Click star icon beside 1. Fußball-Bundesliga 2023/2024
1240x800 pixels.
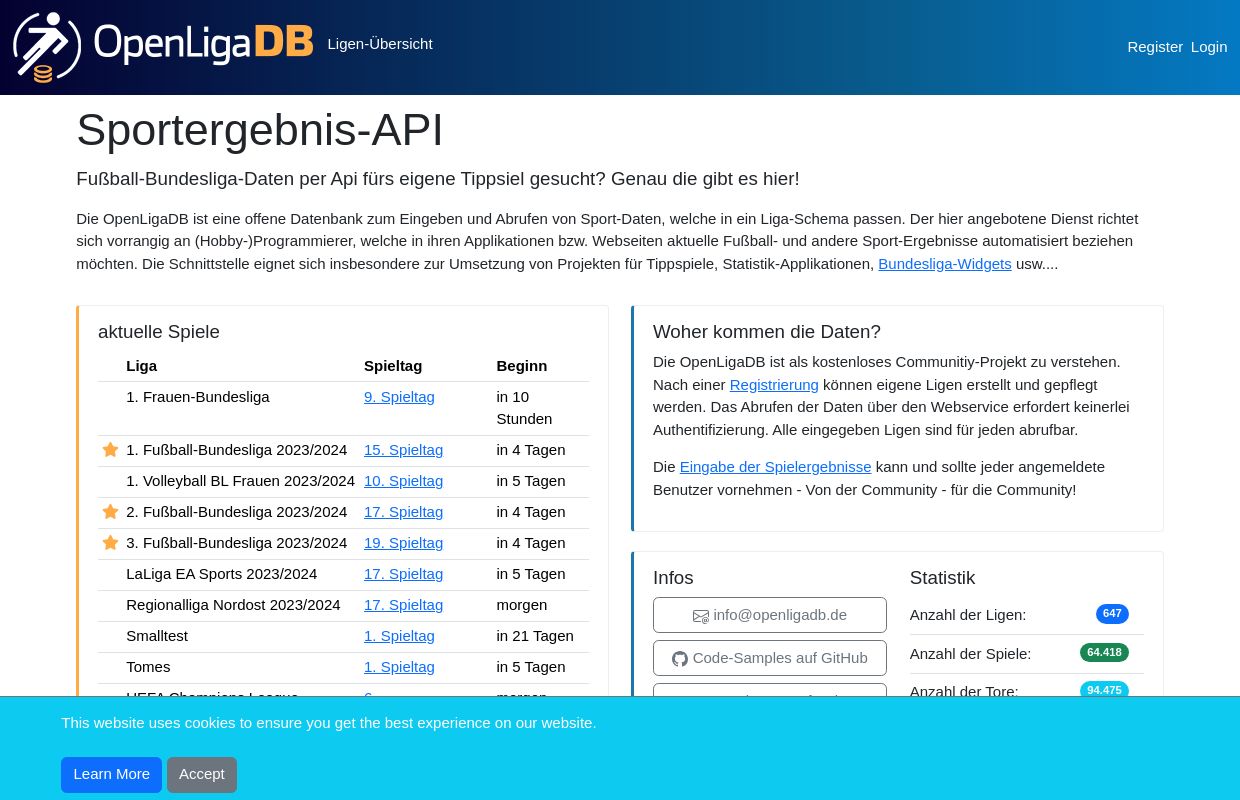[x=111, y=450]
